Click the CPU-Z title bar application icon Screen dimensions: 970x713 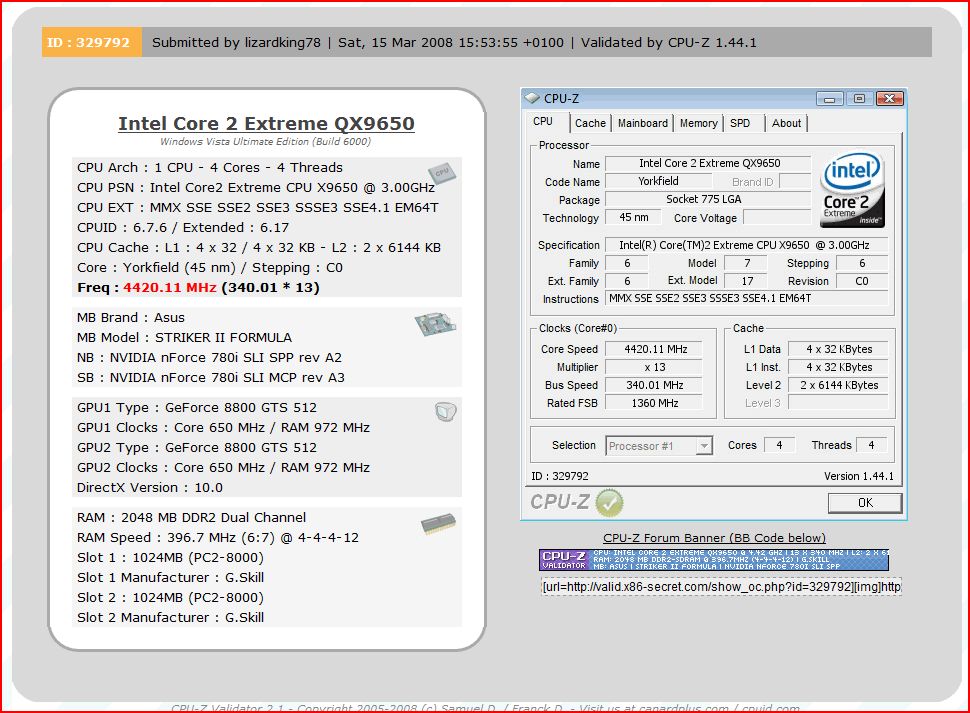[x=532, y=98]
